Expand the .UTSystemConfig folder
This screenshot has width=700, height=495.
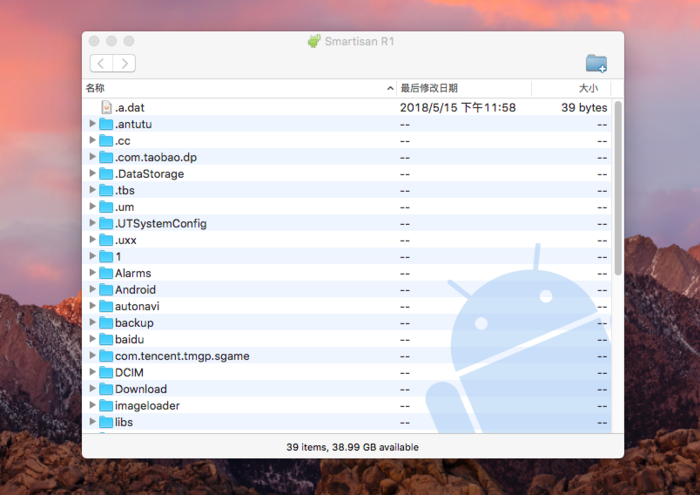tap(92, 222)
